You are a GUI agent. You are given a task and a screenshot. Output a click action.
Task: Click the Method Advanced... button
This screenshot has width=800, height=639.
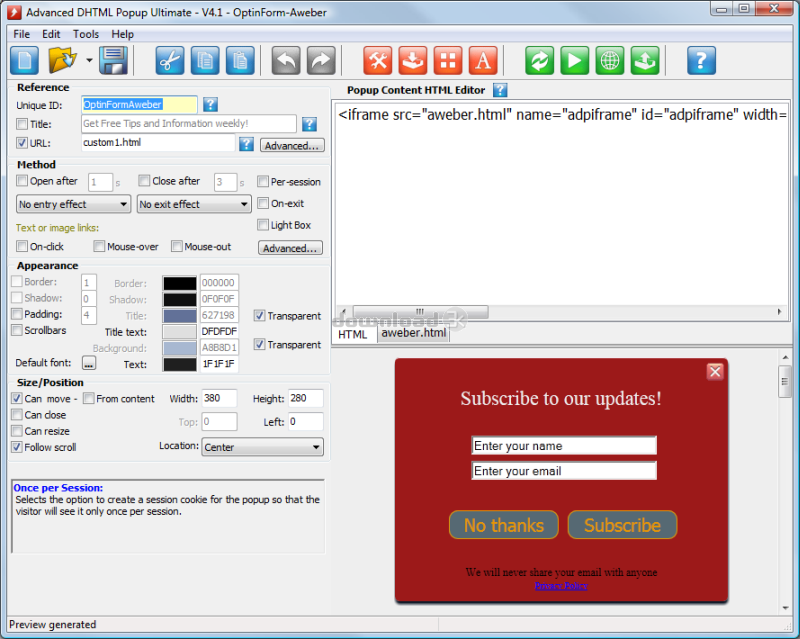(x=290, y=248)
